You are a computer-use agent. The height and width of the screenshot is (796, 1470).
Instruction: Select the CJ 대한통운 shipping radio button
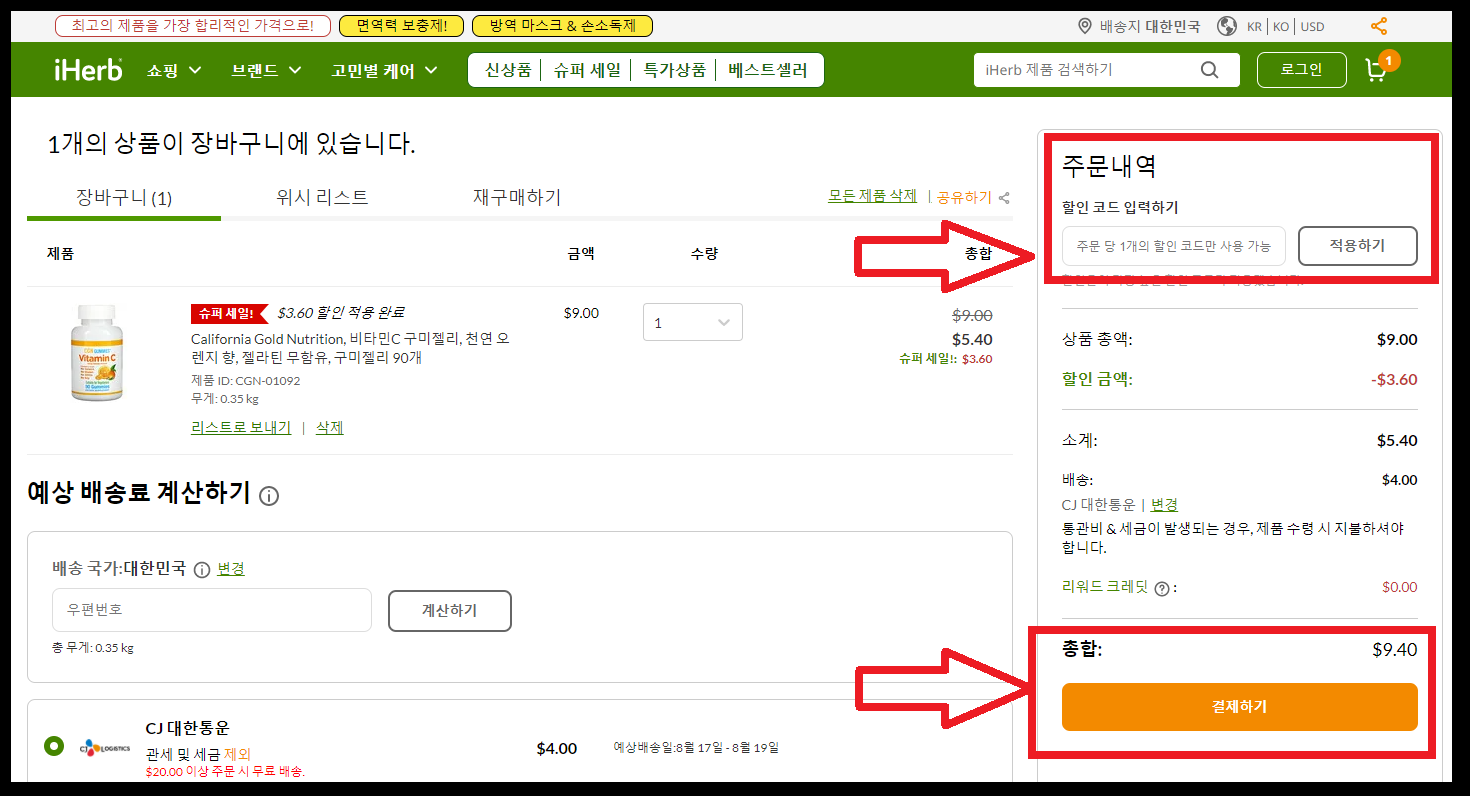click(54, 746)
